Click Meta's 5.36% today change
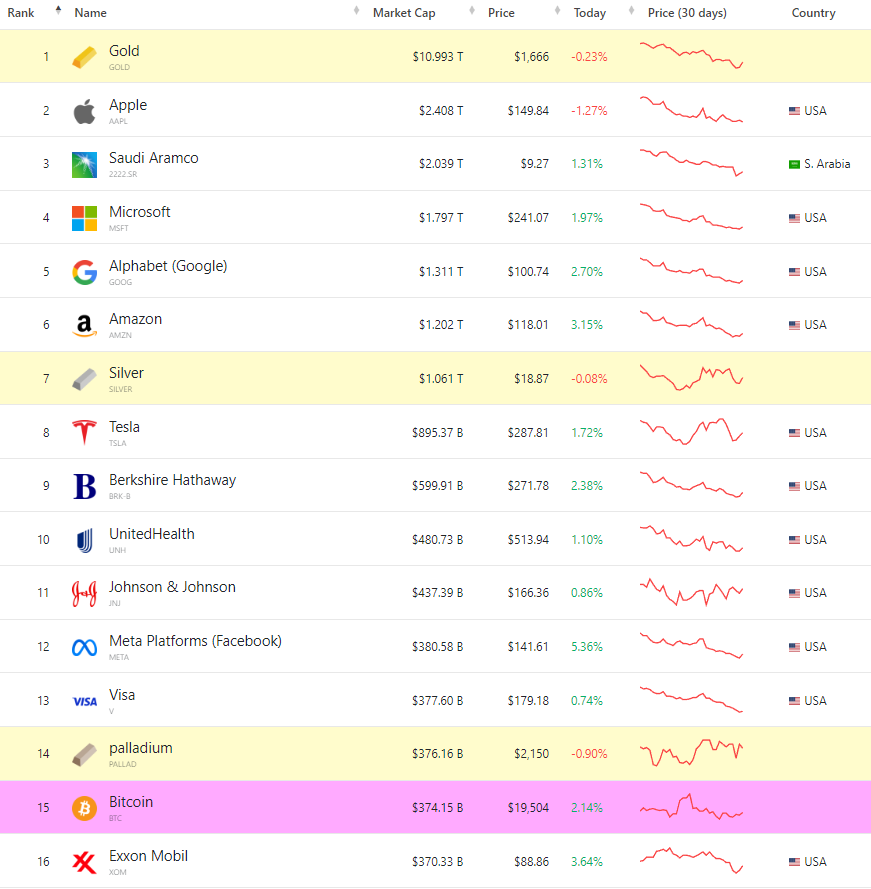 (x=586, y=646)
